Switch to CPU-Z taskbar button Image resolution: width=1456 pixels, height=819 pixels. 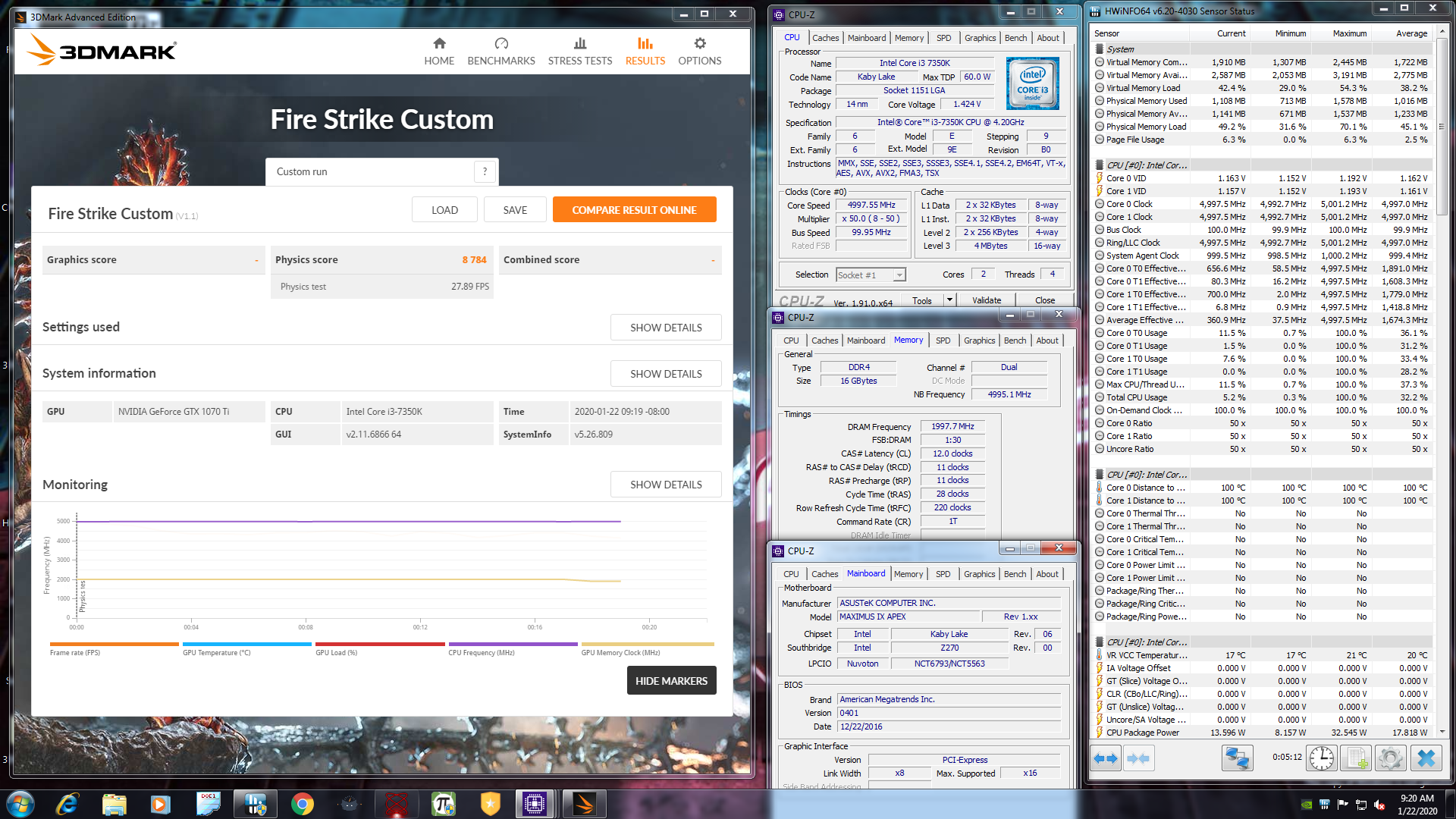[x=535, y=804]
